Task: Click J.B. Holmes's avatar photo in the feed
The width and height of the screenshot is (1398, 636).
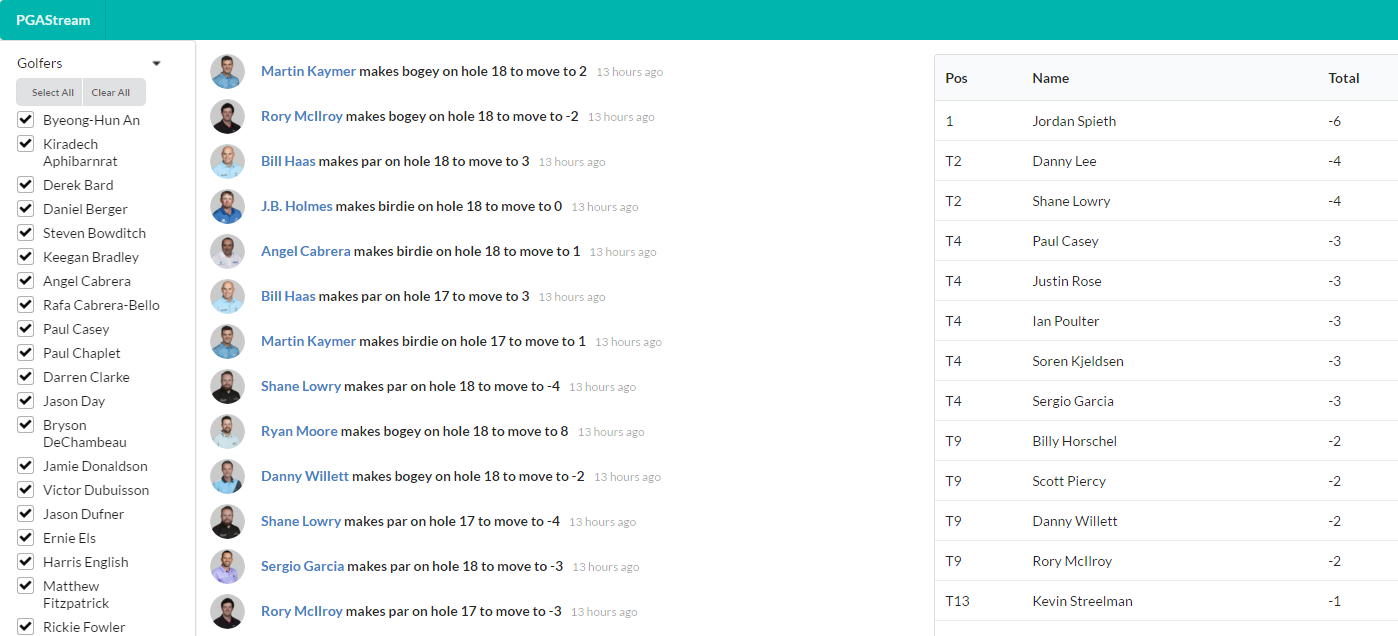Action: point(228,207)
